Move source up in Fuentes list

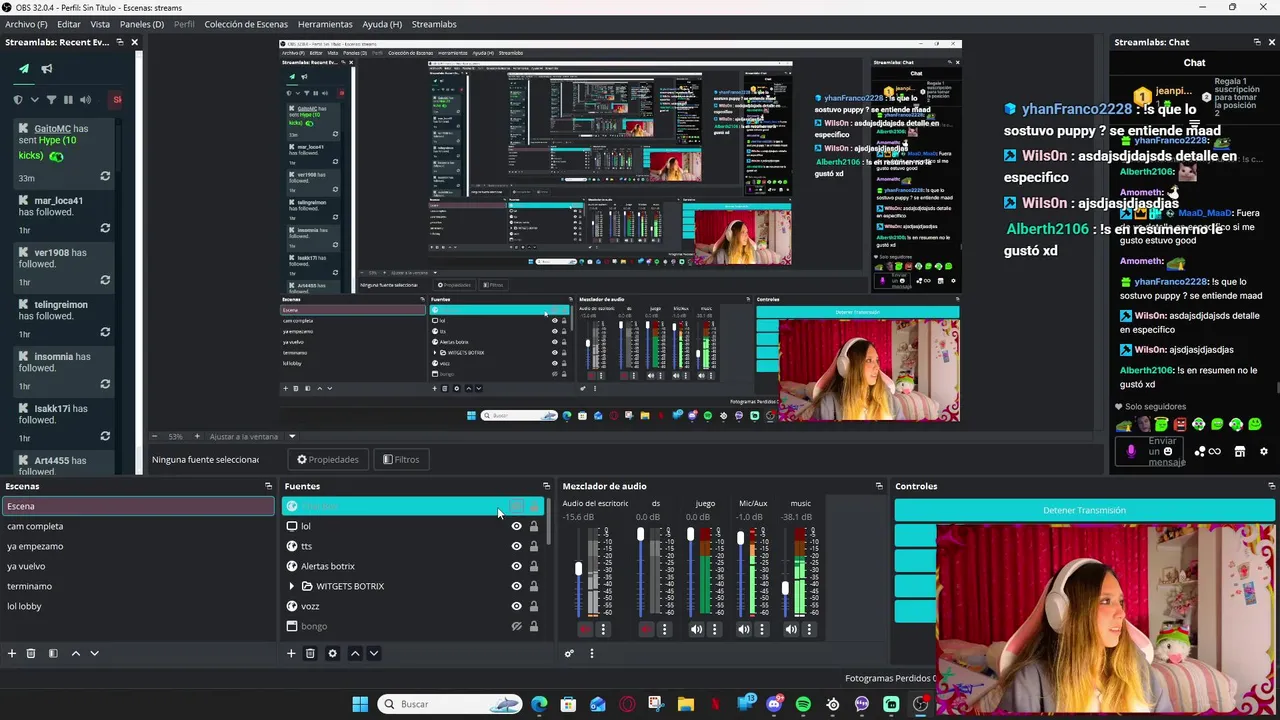(355, 653)
